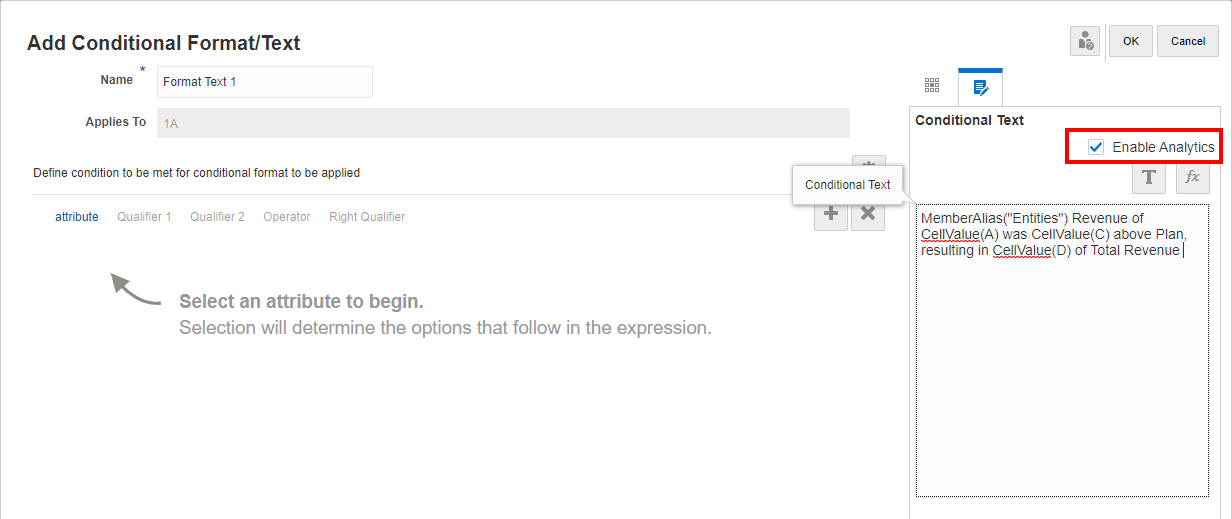This screenshot has width=1232, height=519.
Task: Open the Operator selector
Action: (287, 217)
